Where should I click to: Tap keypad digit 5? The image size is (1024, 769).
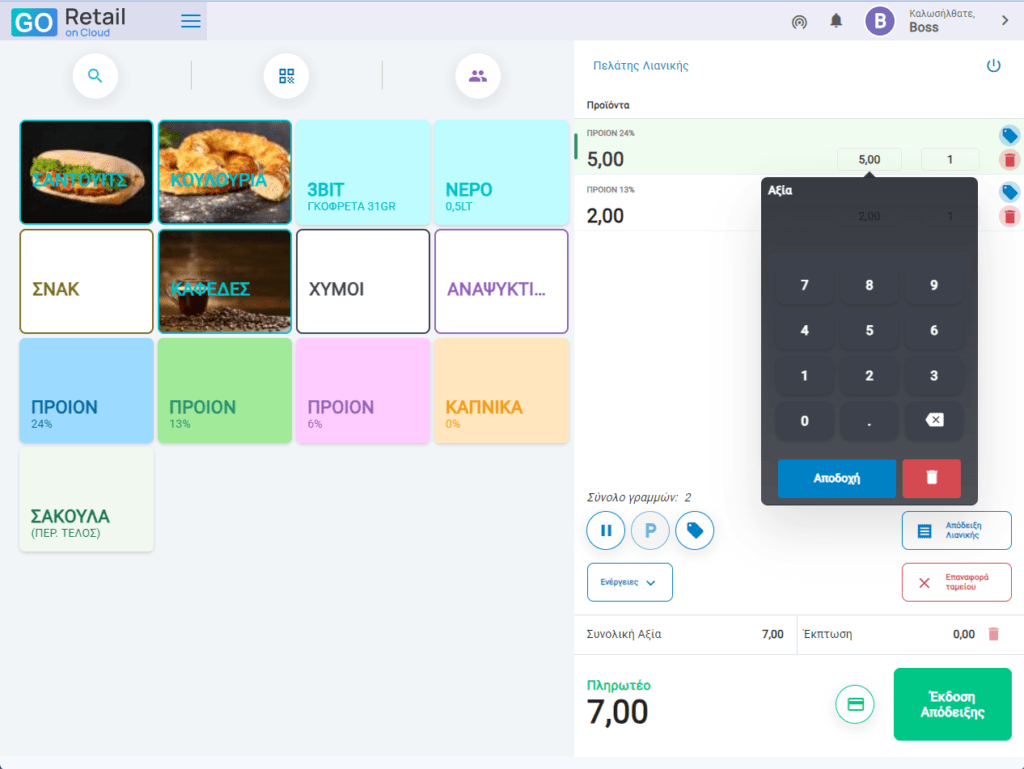pyautogui.click(x=869, y=330)
